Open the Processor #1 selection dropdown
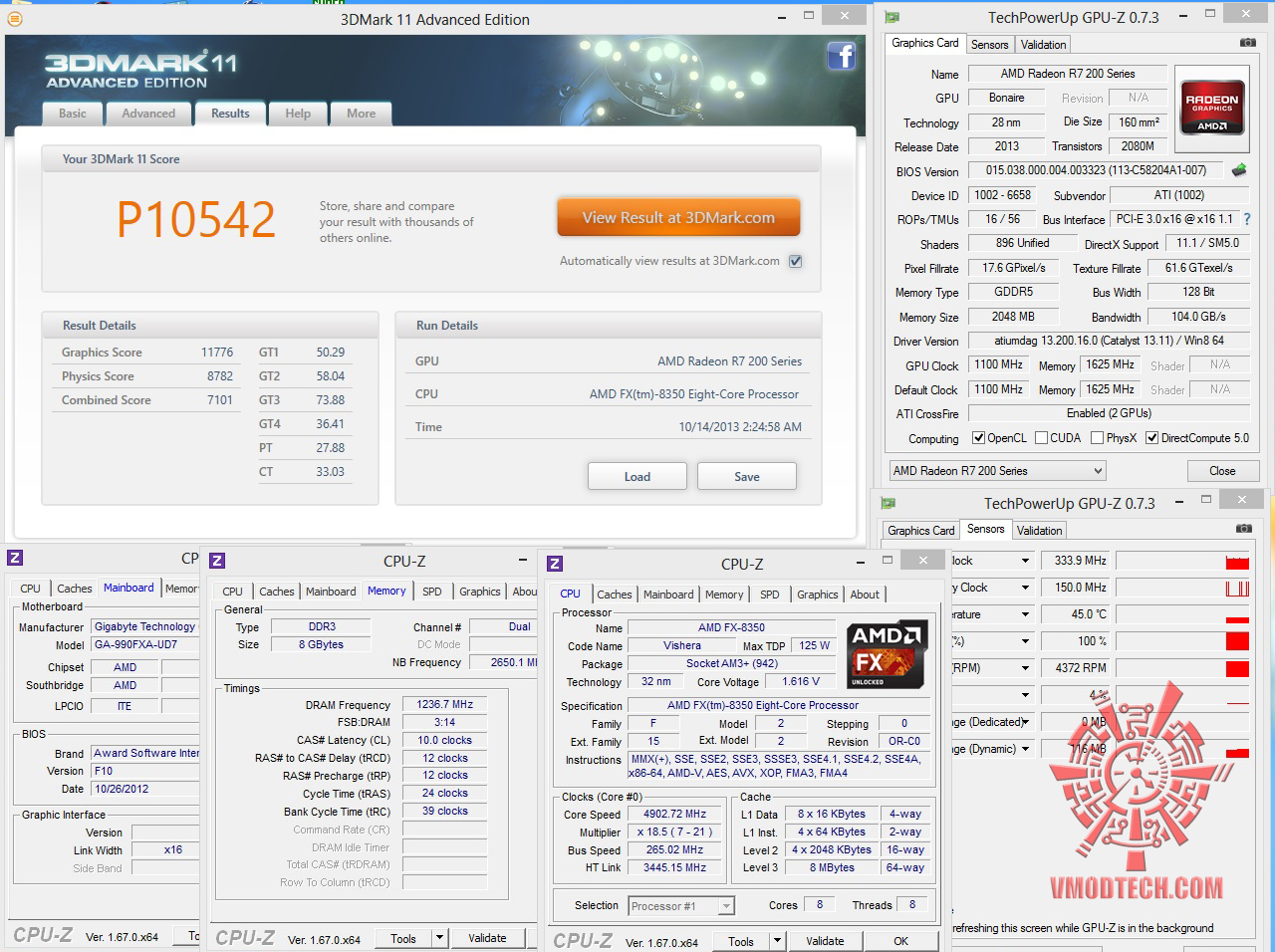1275x952 pixels. 681,906
